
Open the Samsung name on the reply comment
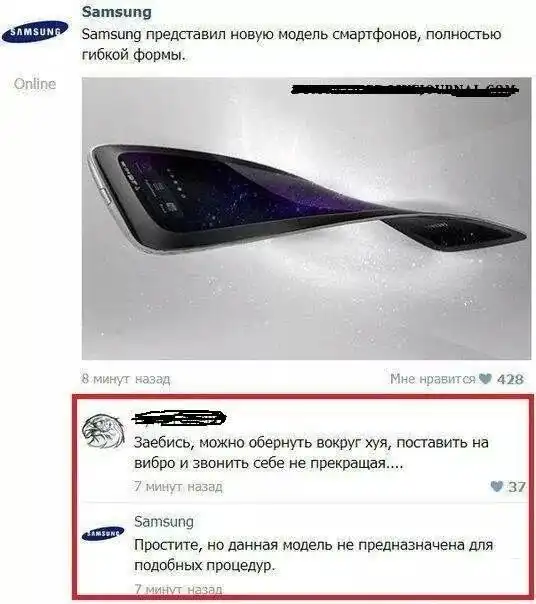click(164, 522)
